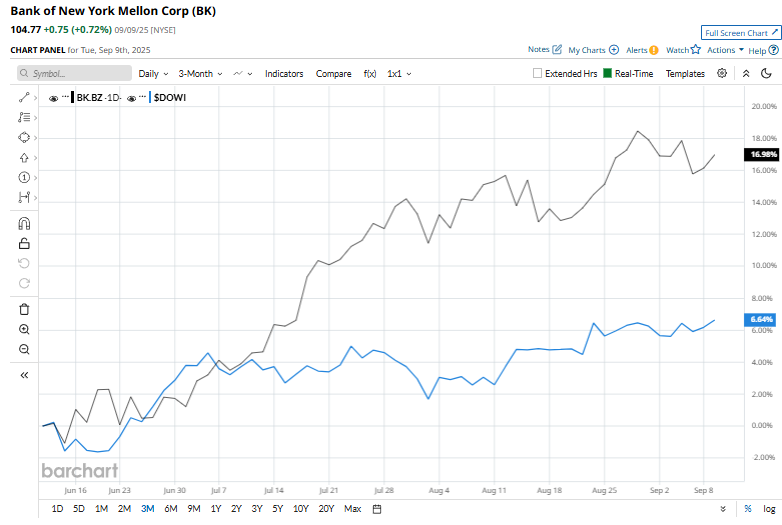Toggle visibility eye for BK.BZ series

pos(53,98)
